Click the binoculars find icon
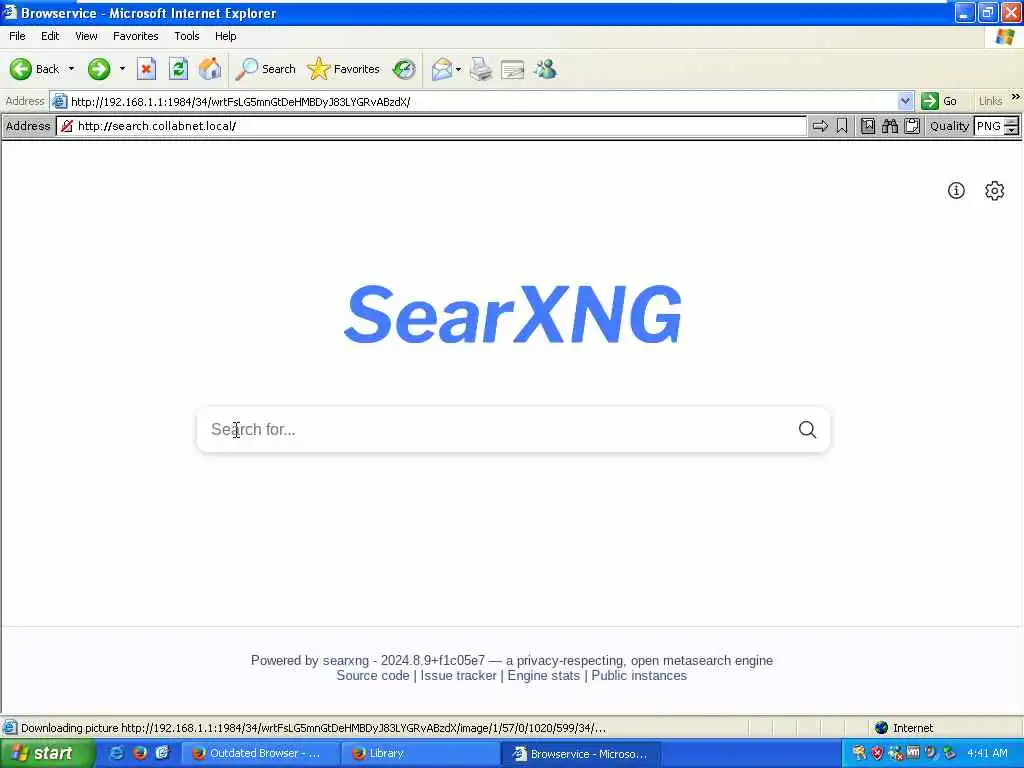The width and height of the screenshot is (1024, 768). (x=889, y=126)
